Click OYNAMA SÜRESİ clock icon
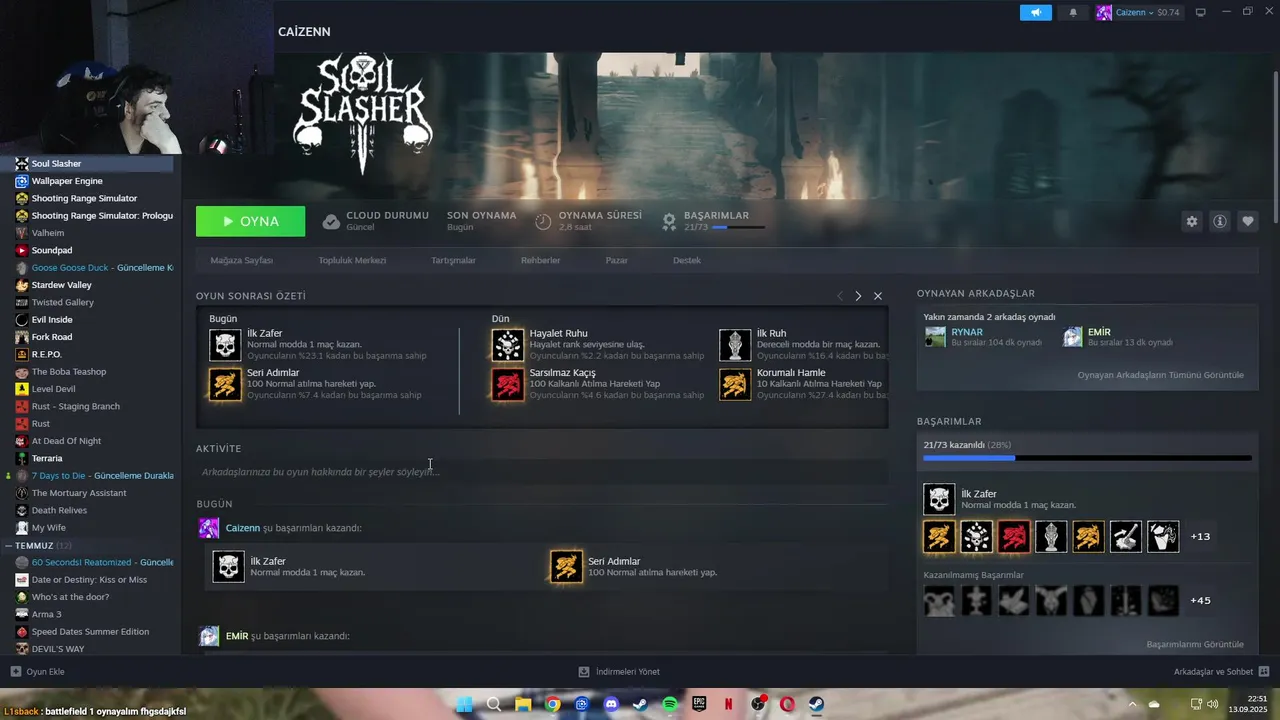The height and width of the screenshot is (720, 1280). point(543,222)
